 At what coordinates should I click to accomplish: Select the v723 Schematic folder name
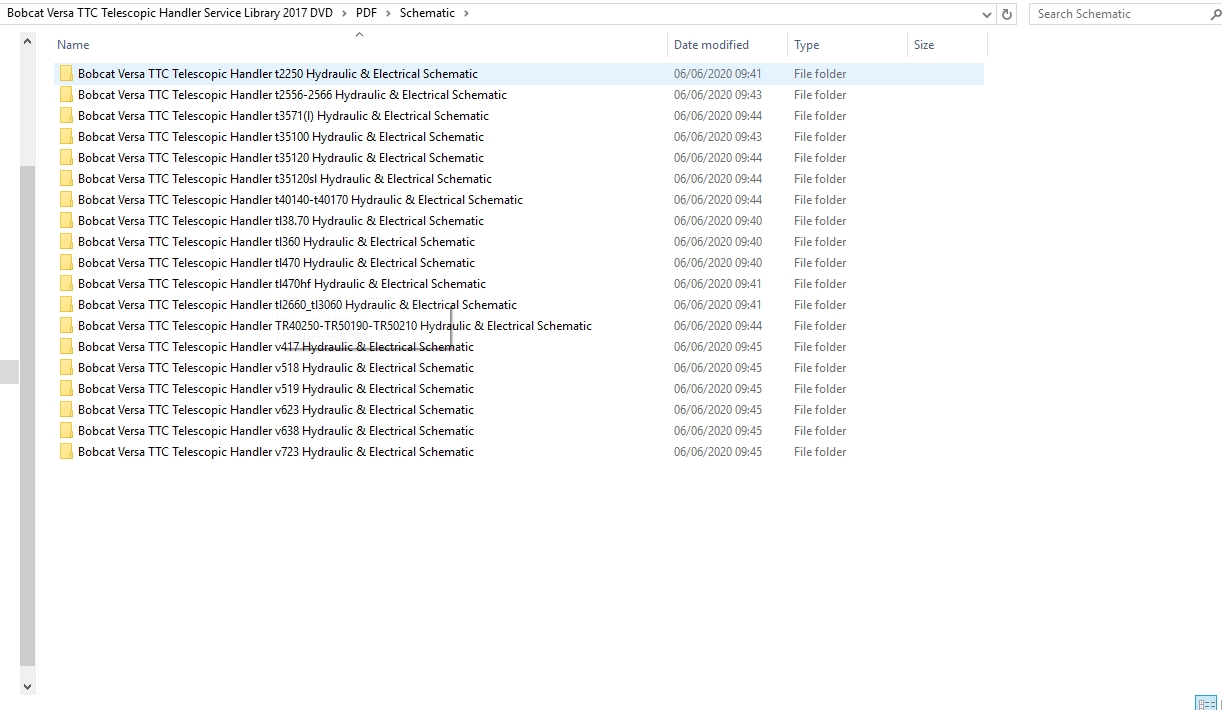(276, 452)
